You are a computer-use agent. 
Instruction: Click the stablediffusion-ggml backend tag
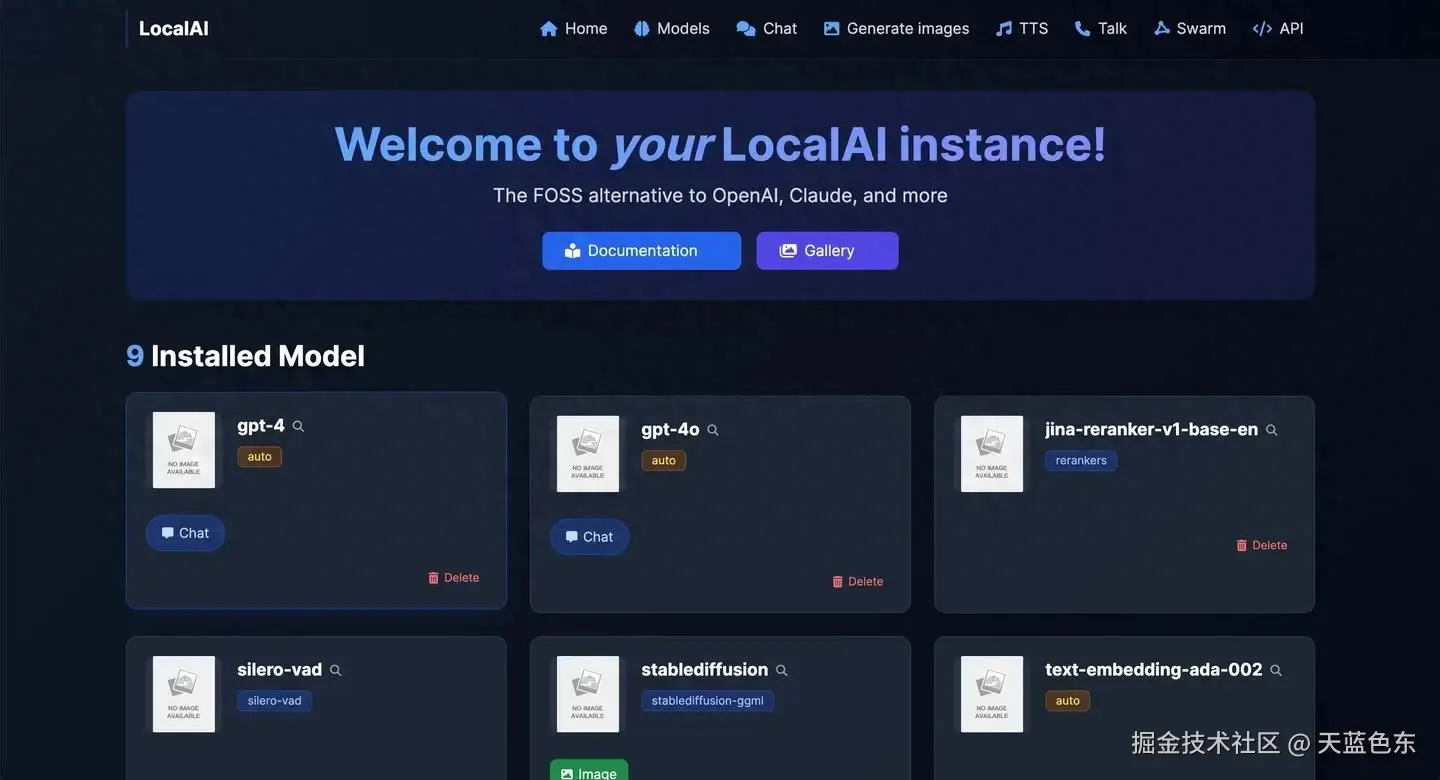point(708,701)
